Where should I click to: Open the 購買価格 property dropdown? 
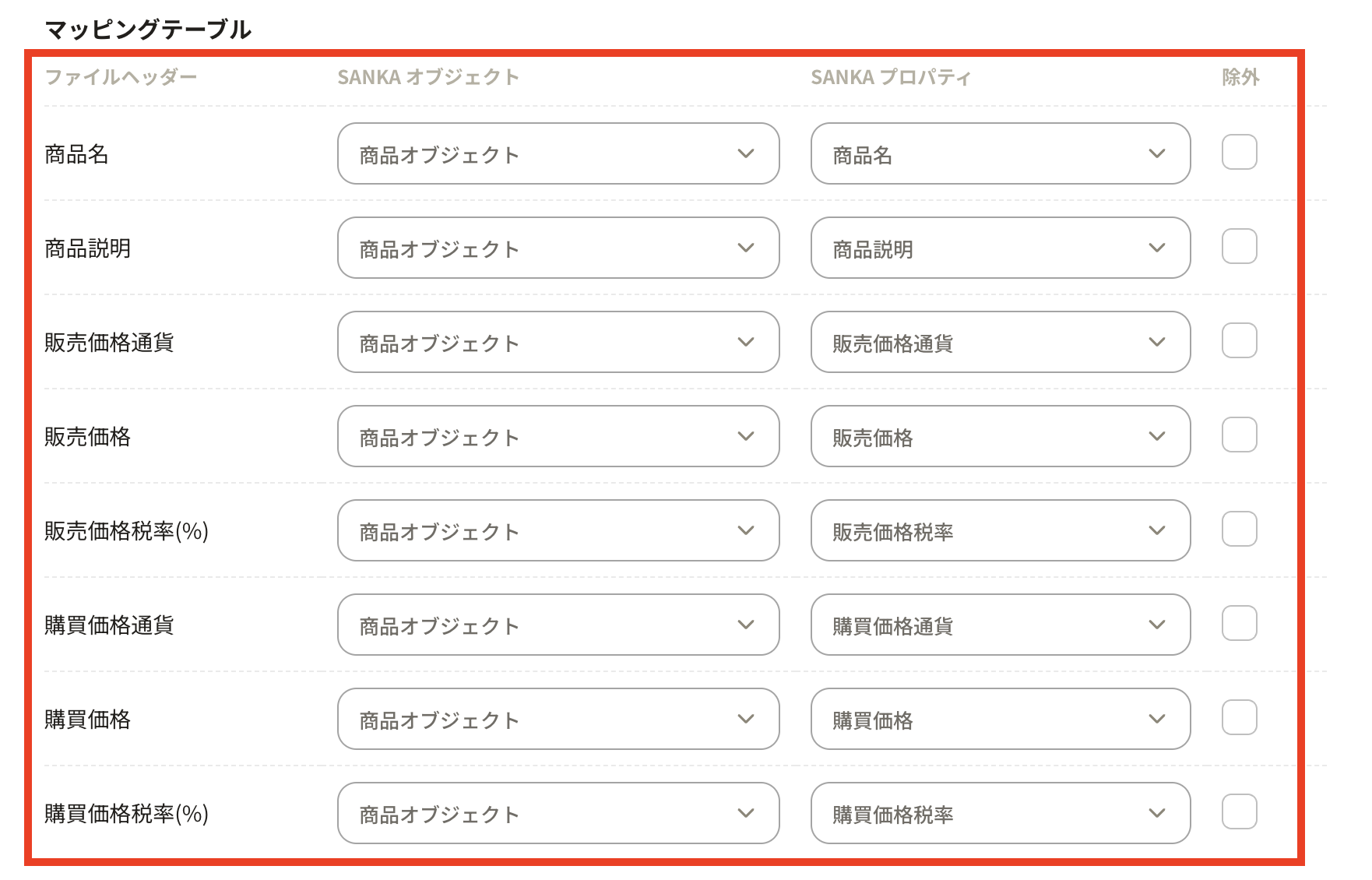pyautogui.click(x=1000, y=719)
